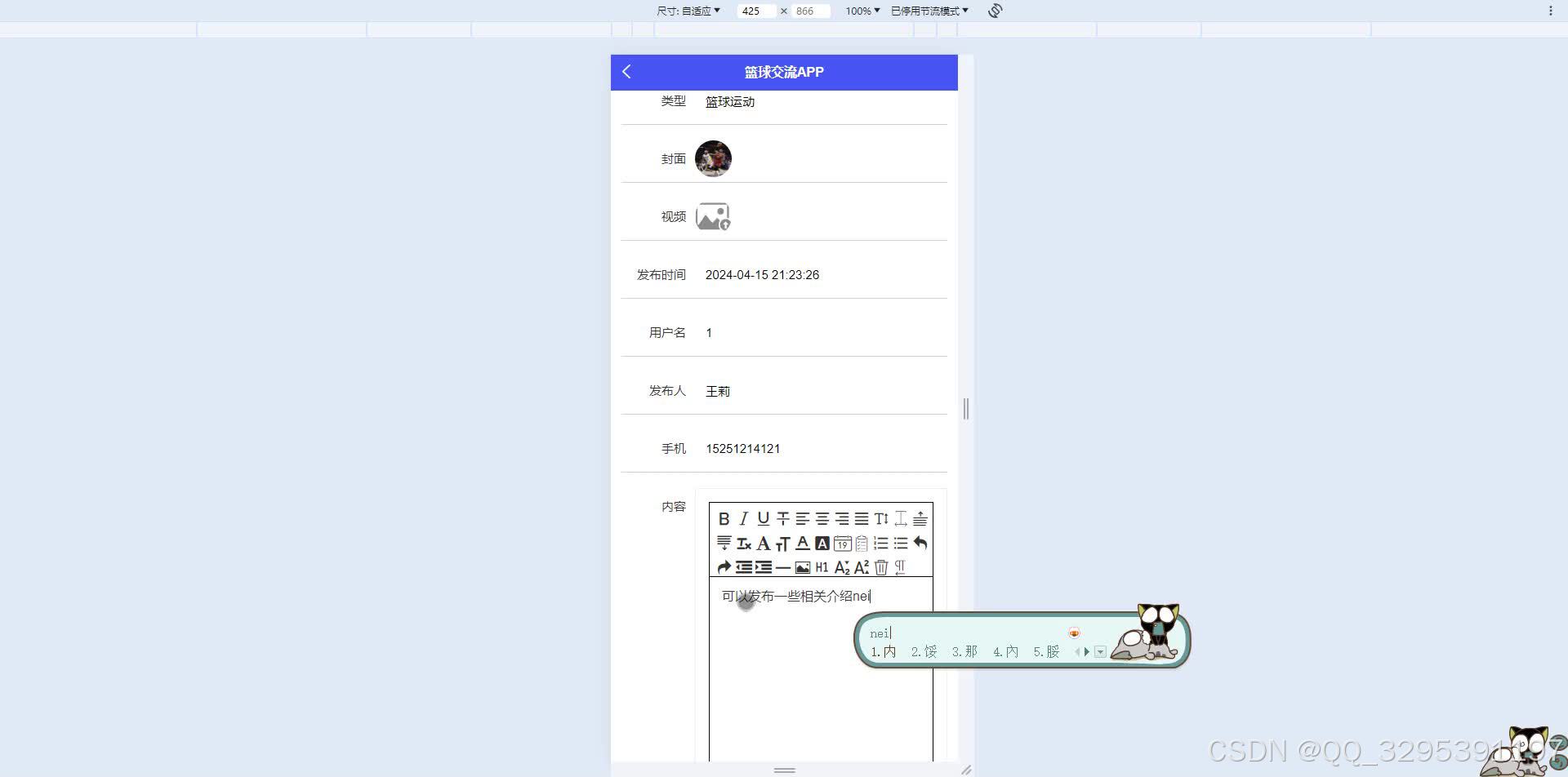Upload a video via placeholder icon
Screen dimensions: 1568x777
713,216
